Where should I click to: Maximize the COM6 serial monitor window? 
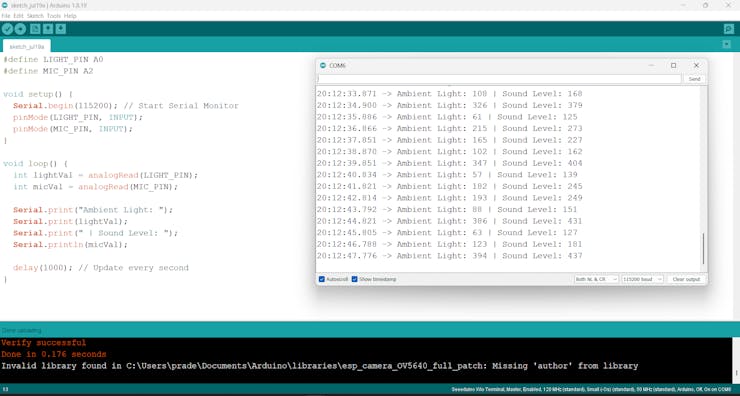673,66
